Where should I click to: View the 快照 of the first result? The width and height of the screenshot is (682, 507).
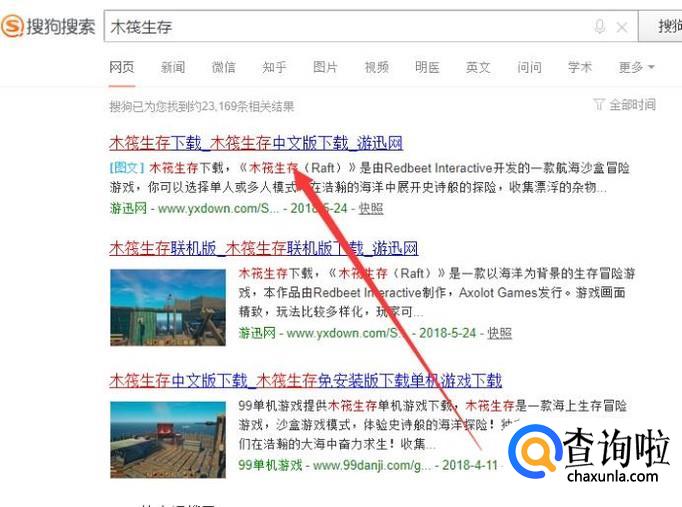coord(371,208)
